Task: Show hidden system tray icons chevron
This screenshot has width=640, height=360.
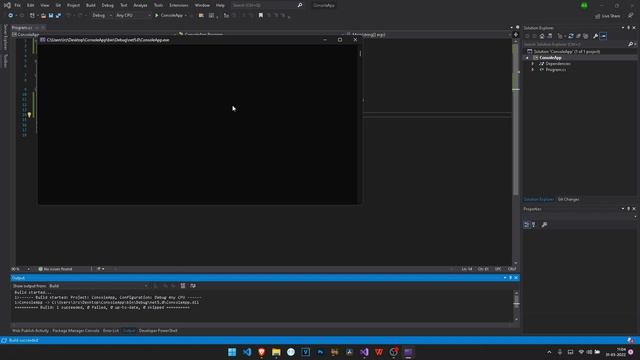Action: [549, 352]
